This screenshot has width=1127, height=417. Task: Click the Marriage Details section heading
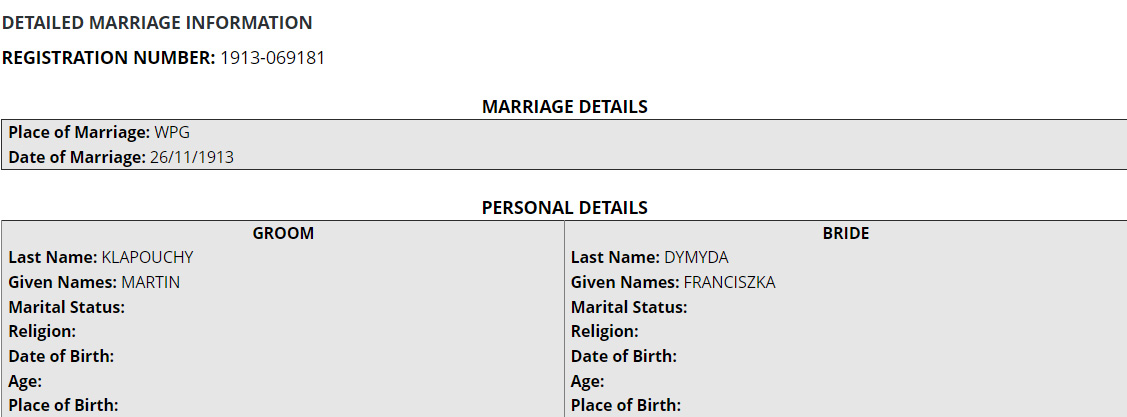click(564, 107)
